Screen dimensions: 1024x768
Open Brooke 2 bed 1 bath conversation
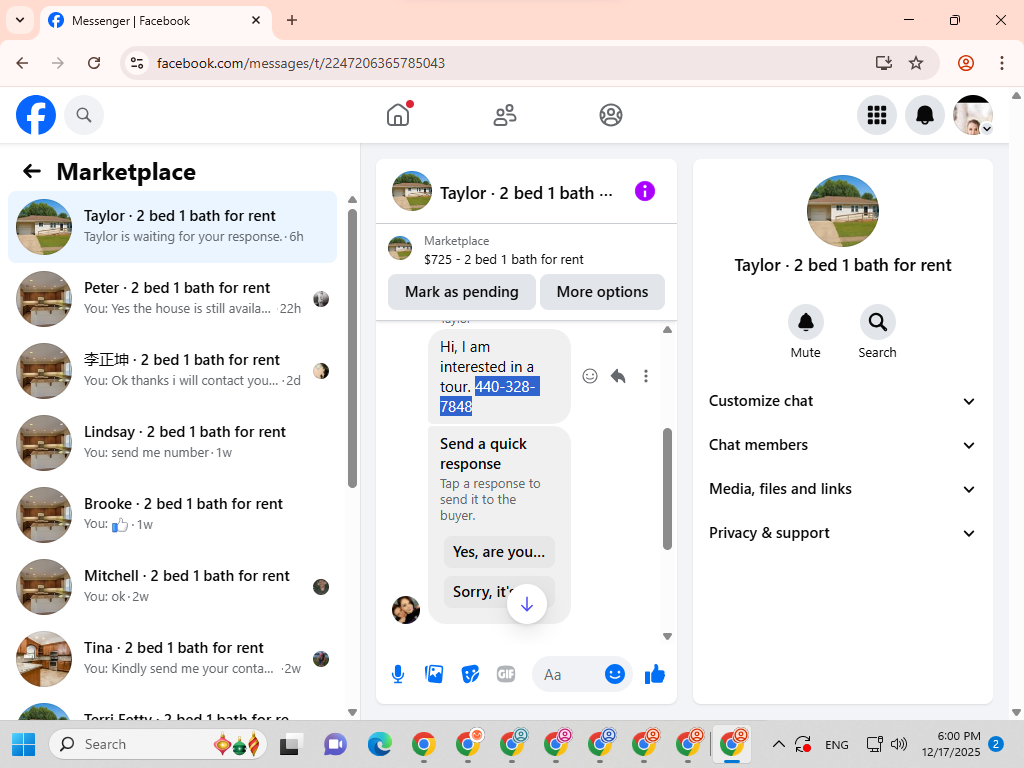point(172,515)
